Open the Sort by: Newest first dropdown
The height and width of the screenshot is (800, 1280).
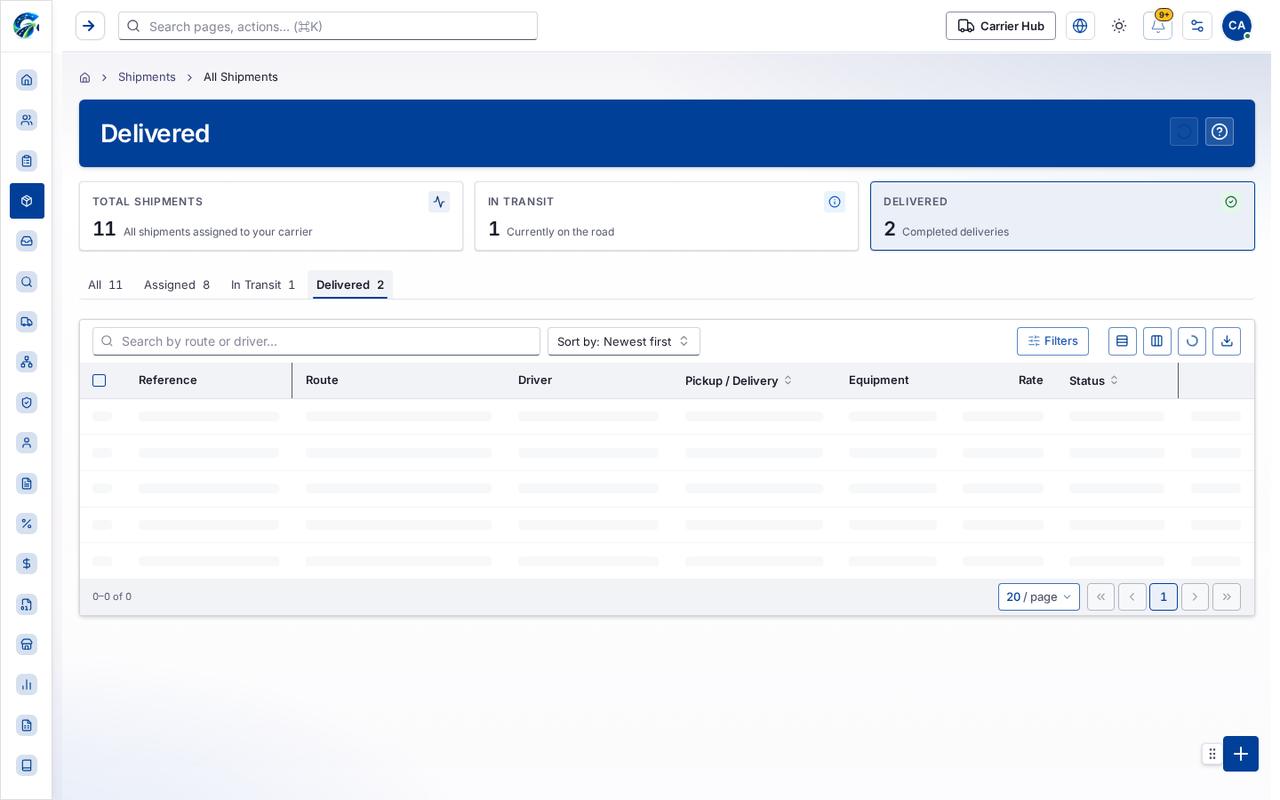point(624,341)
